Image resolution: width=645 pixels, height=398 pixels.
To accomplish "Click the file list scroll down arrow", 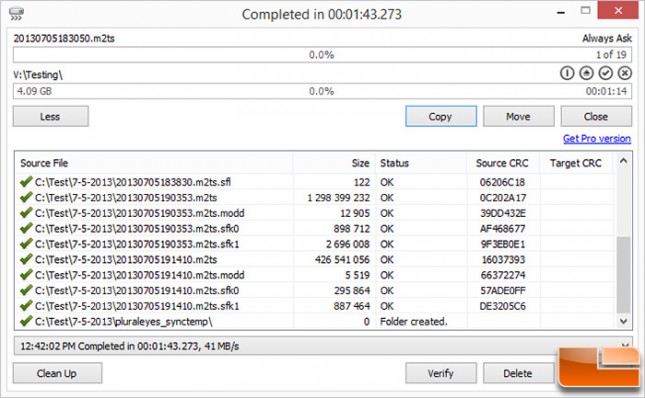I will click(623, 321).
